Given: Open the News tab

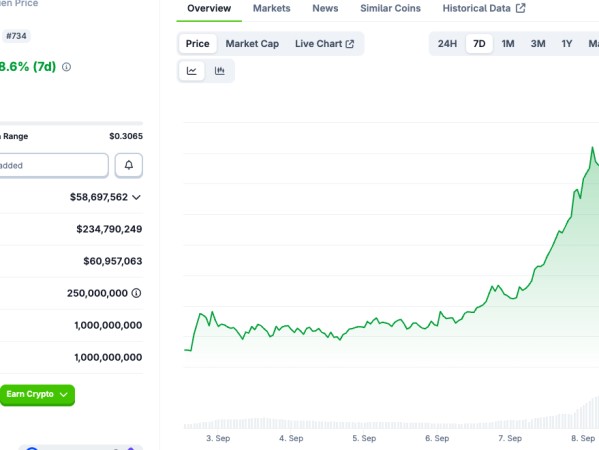Looking at the screenshot, I should tap(325, 8).
